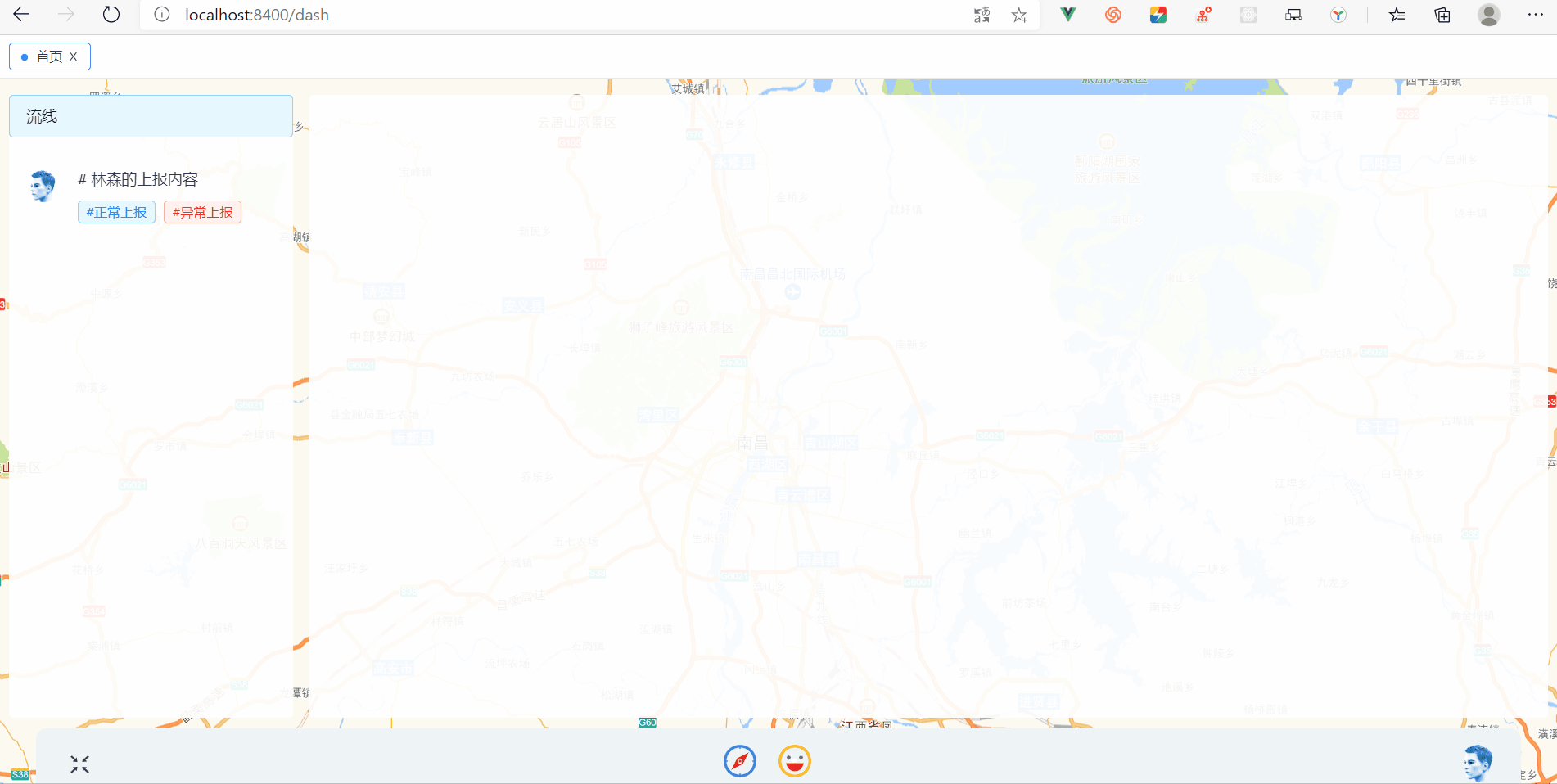
Task: Toggle the fullscreen collapse icon
Action: (x=79, y=764)
